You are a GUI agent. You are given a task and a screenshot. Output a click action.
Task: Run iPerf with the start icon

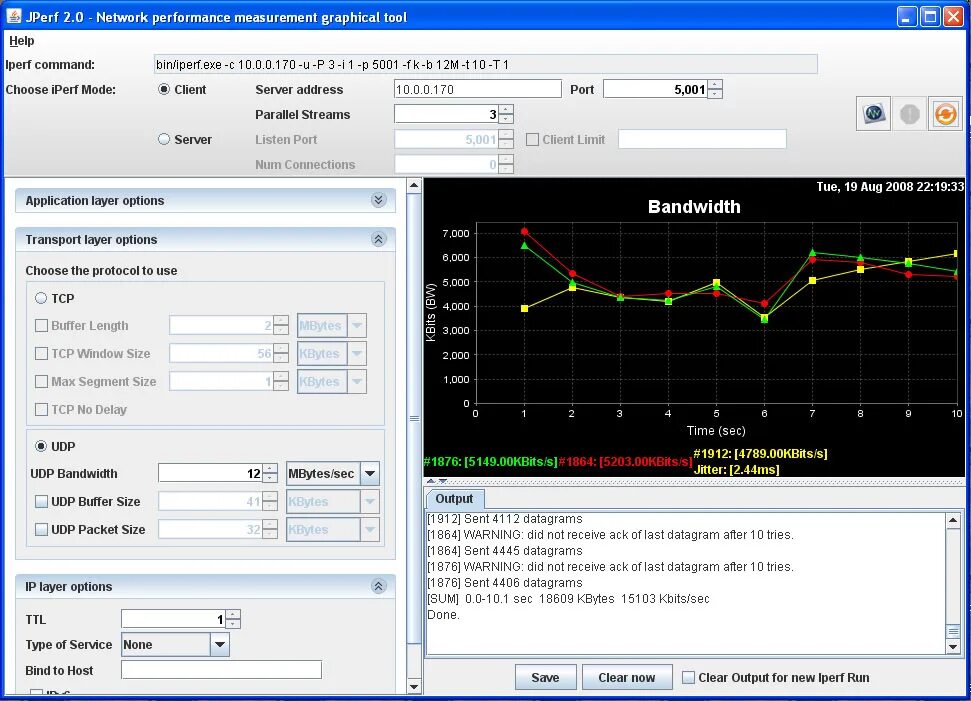873,113
